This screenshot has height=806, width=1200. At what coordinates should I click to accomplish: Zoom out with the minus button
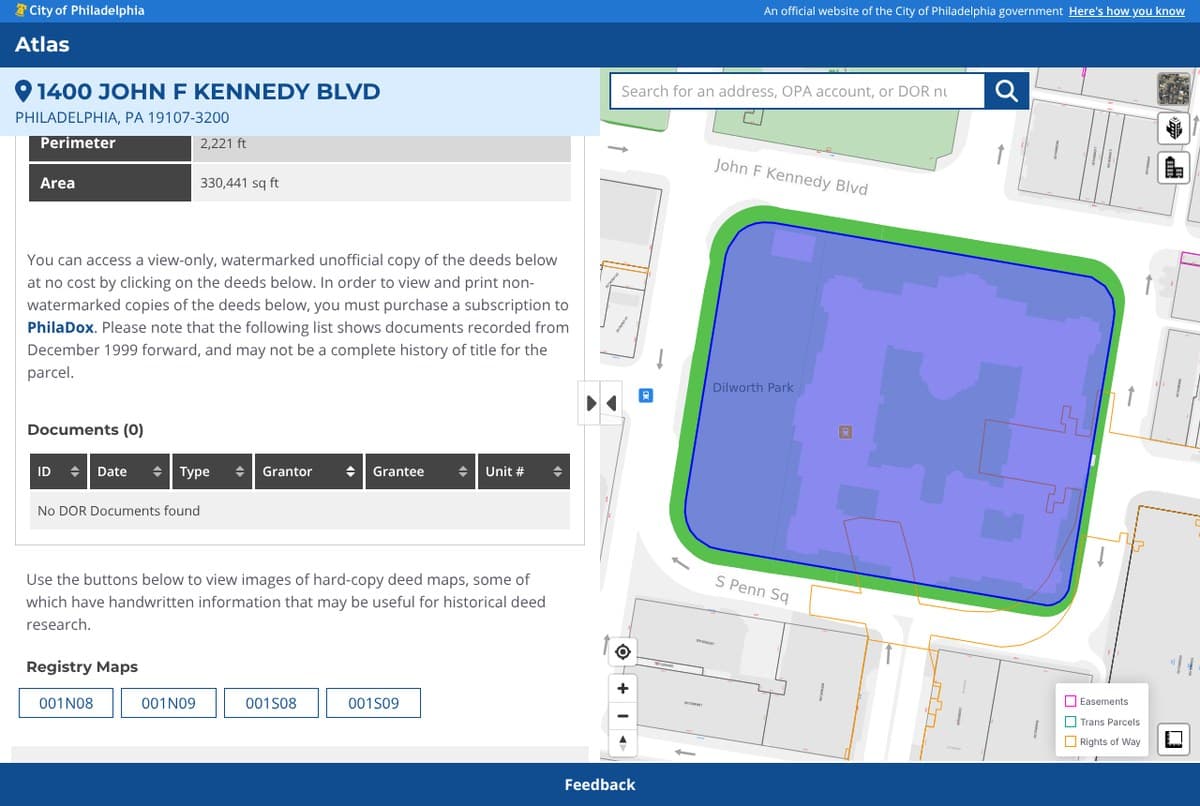622,716
